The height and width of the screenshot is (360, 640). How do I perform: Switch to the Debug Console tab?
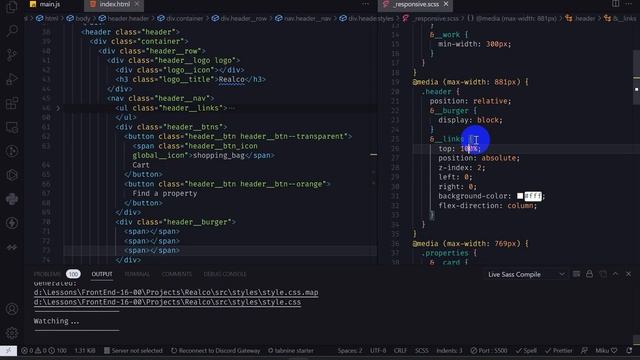pyautogui.click(x=225, y=274)
